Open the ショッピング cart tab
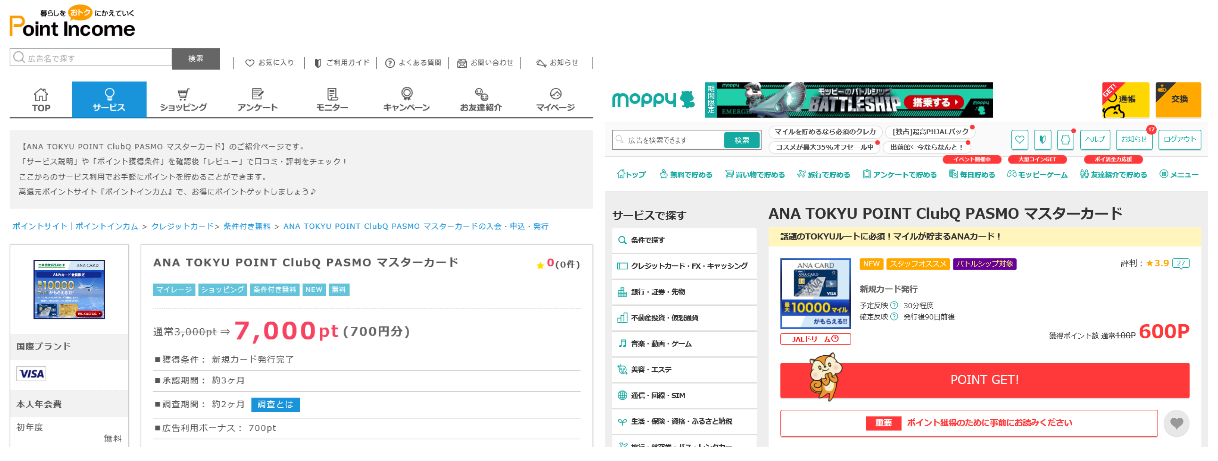 (183, 100)
